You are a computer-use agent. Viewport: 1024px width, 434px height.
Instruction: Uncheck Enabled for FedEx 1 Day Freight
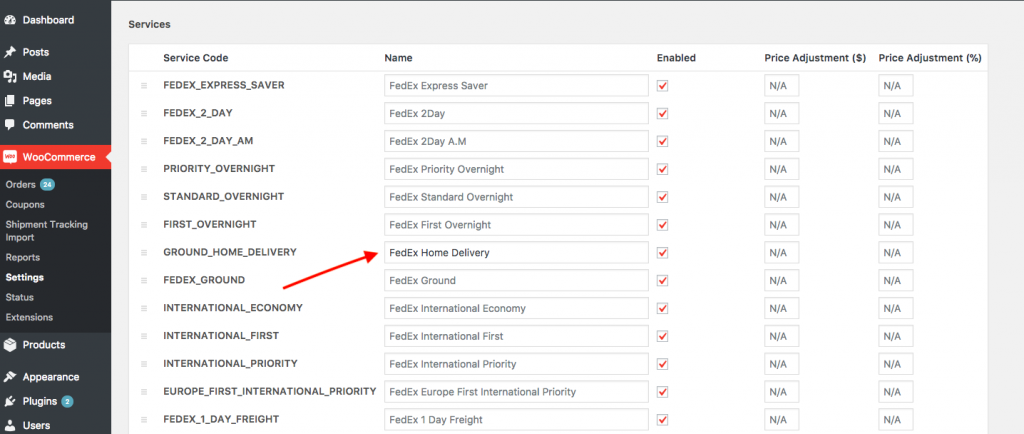[662, 420]
